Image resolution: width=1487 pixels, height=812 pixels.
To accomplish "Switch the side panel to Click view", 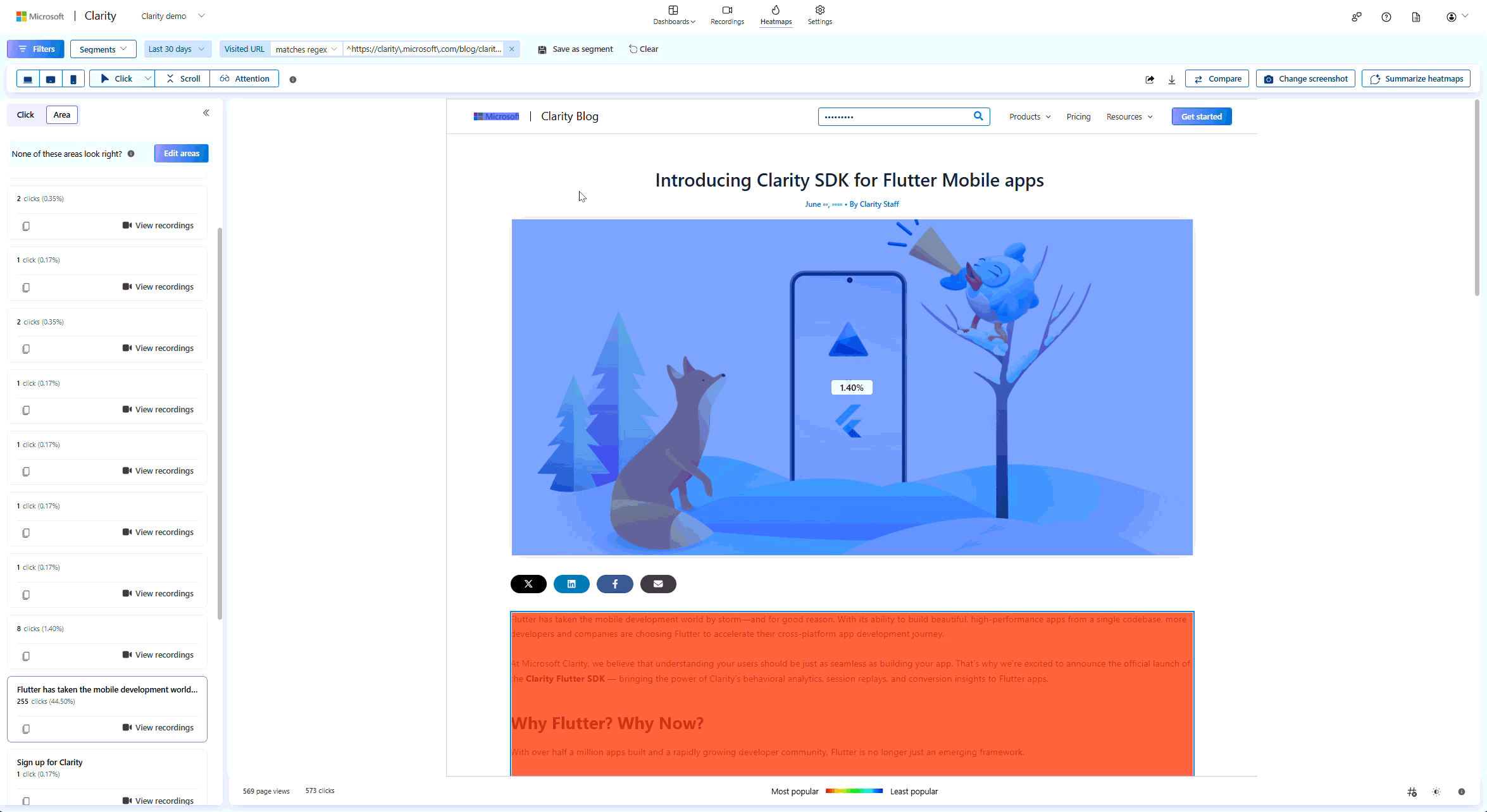I will [25, 114].
